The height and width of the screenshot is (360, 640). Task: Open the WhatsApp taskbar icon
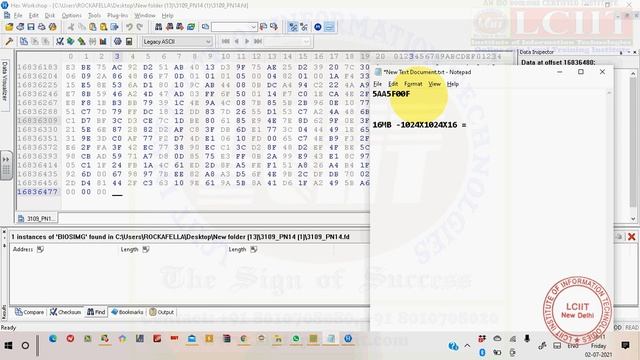(296, 338)
